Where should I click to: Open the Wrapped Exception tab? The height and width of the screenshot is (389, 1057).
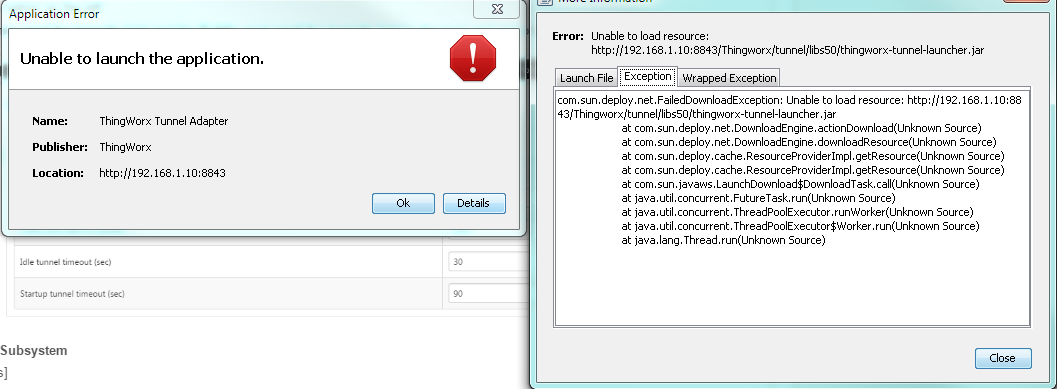click(x=729, y=78)
